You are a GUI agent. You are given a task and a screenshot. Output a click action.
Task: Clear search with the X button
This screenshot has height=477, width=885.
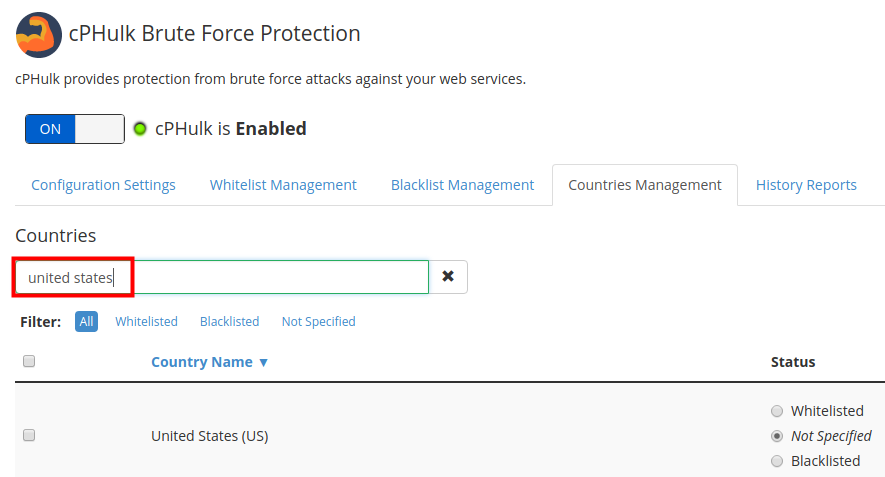tap(448, 277)
